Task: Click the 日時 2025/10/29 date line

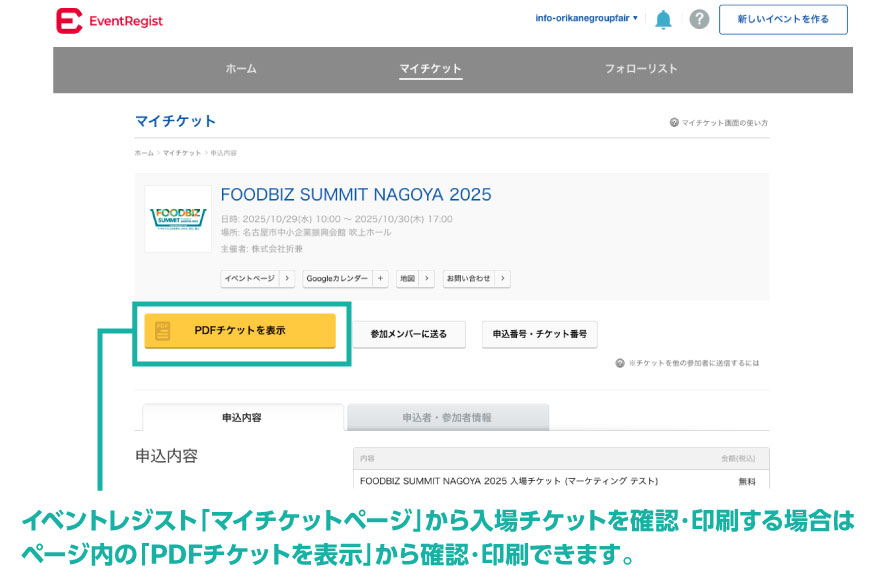Action: [x=337, y=219]
